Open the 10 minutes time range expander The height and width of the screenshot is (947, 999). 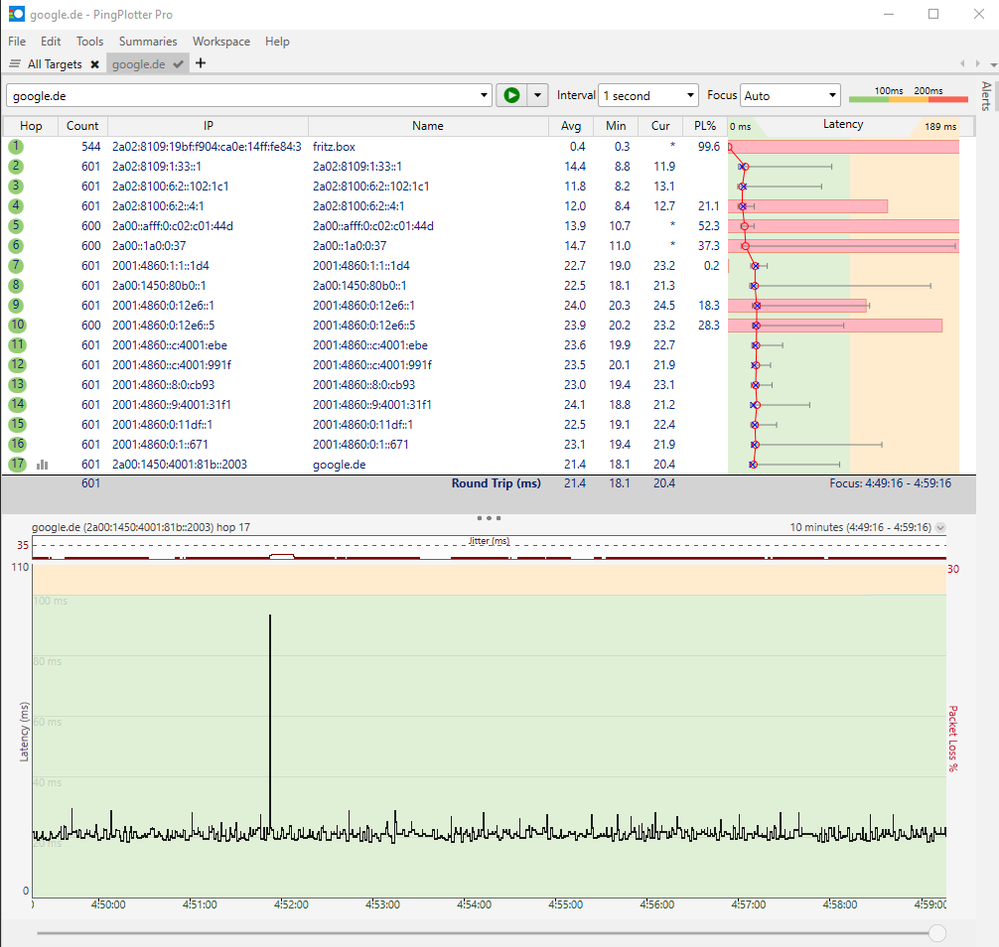940,528
